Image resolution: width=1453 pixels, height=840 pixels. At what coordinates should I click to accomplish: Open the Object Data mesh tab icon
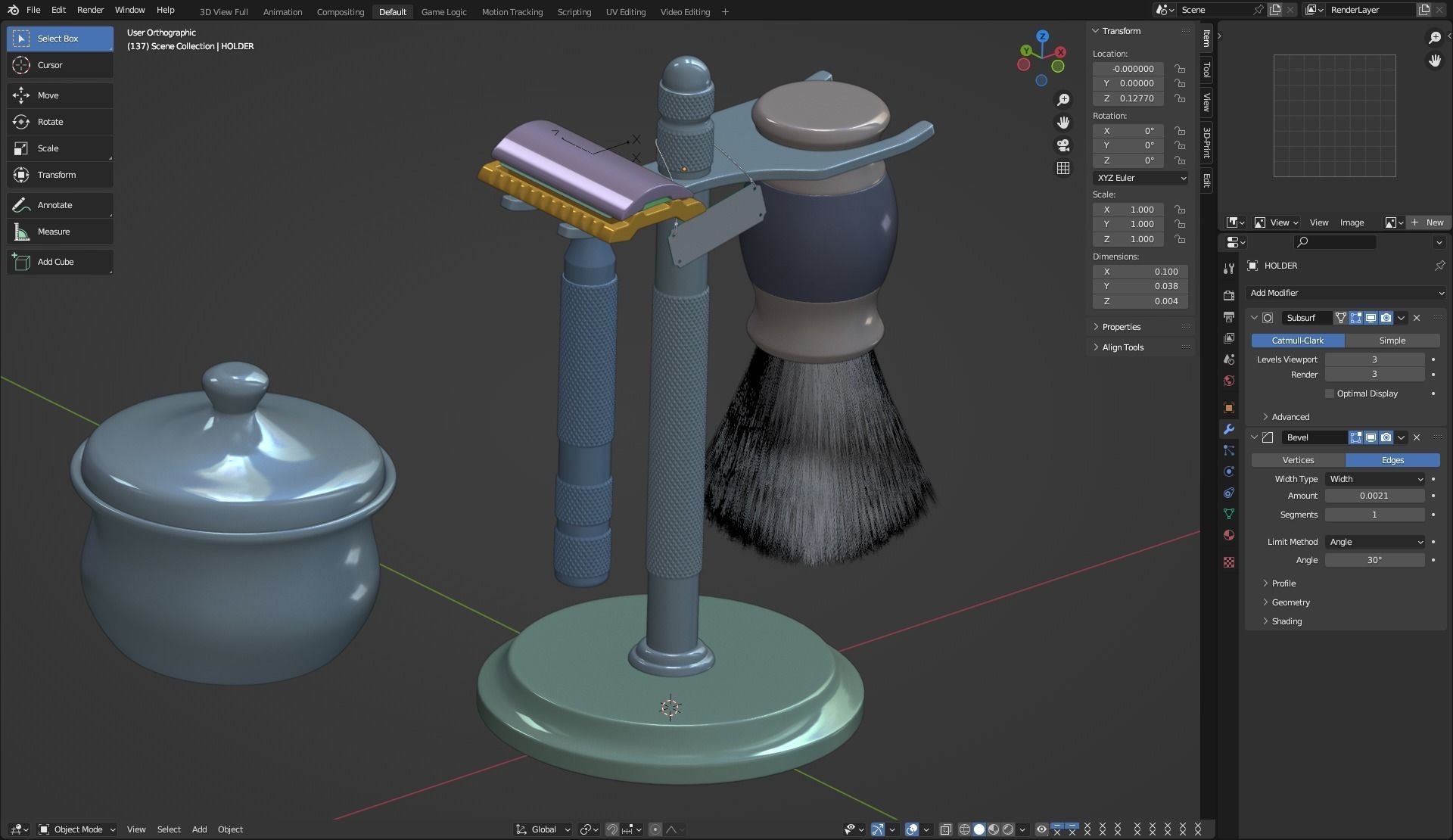point(1229,514)
